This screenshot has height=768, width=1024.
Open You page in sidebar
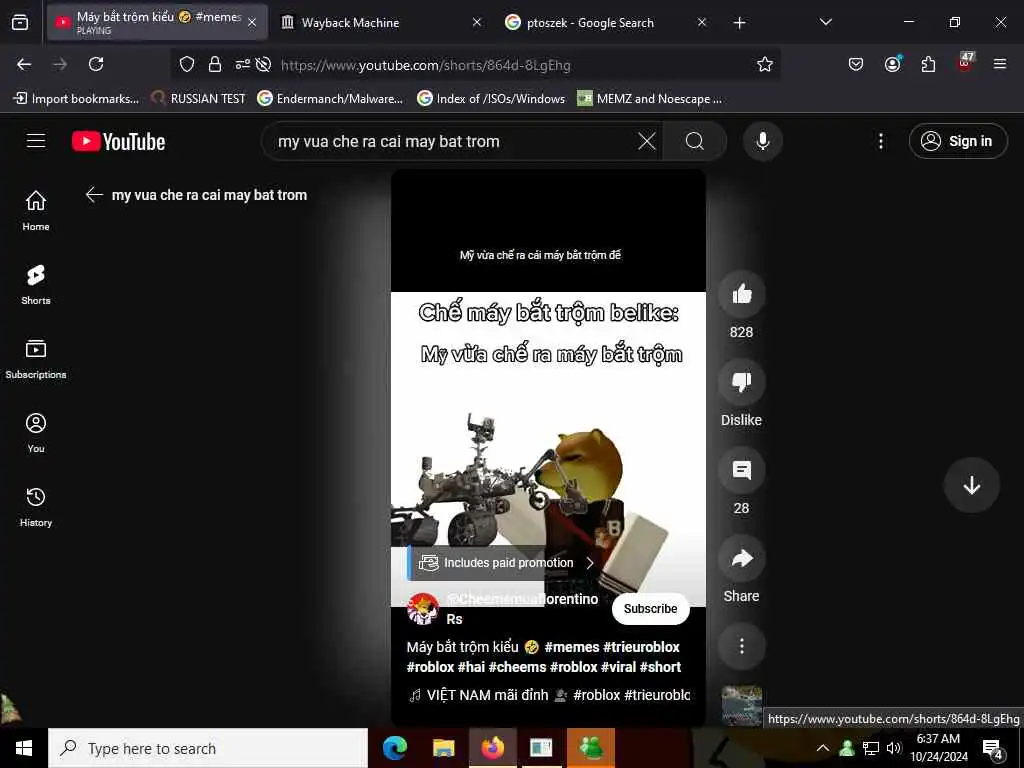tap(36, 432)
